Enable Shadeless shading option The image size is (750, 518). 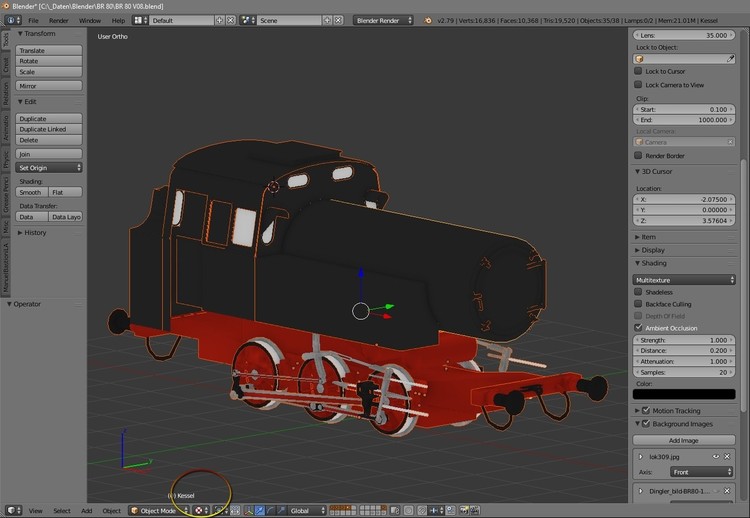(x=638, y=292)
